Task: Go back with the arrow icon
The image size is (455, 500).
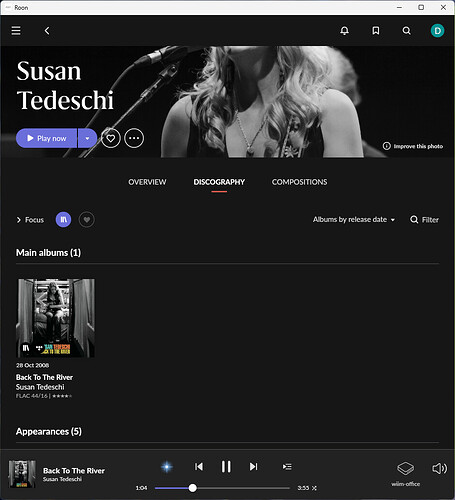Action: point(47,31)
